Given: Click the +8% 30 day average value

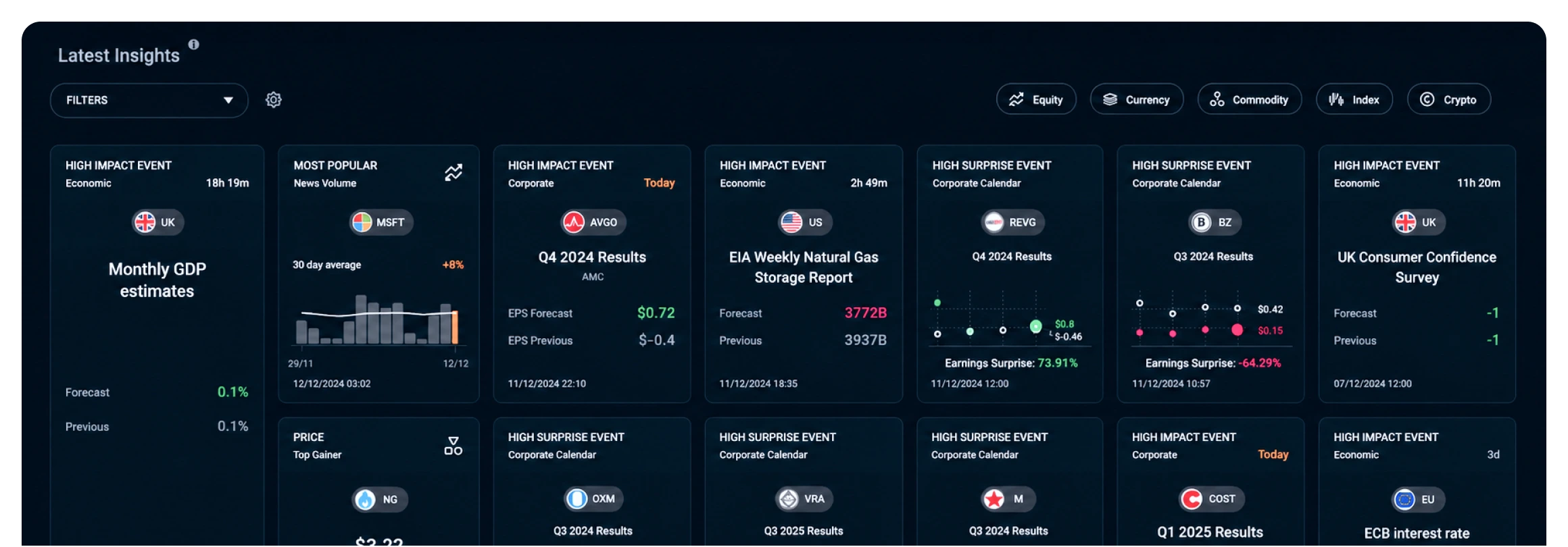Looking at the screenshot, I should (453, 265).
